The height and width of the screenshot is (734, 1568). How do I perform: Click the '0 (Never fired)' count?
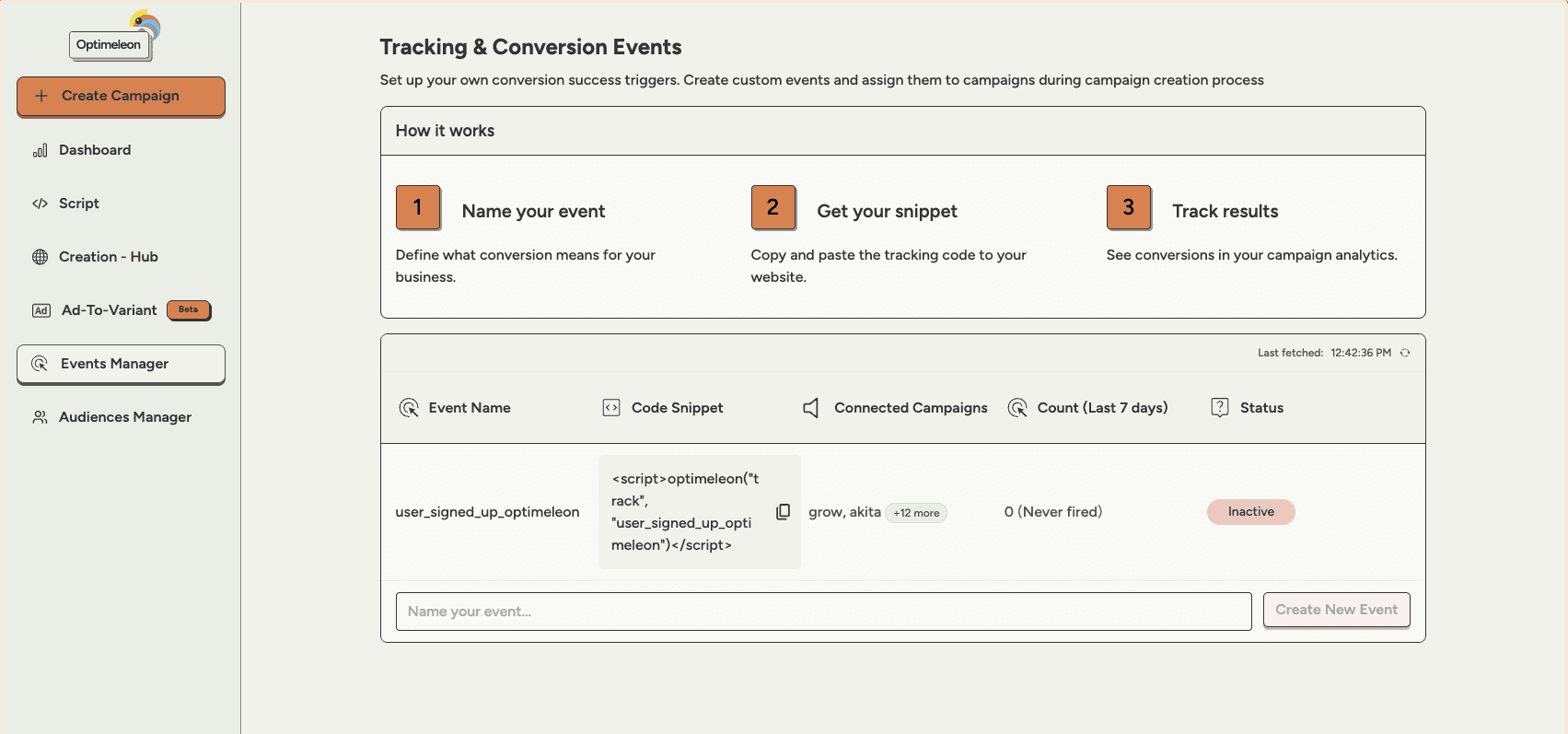pos(1052,512)
